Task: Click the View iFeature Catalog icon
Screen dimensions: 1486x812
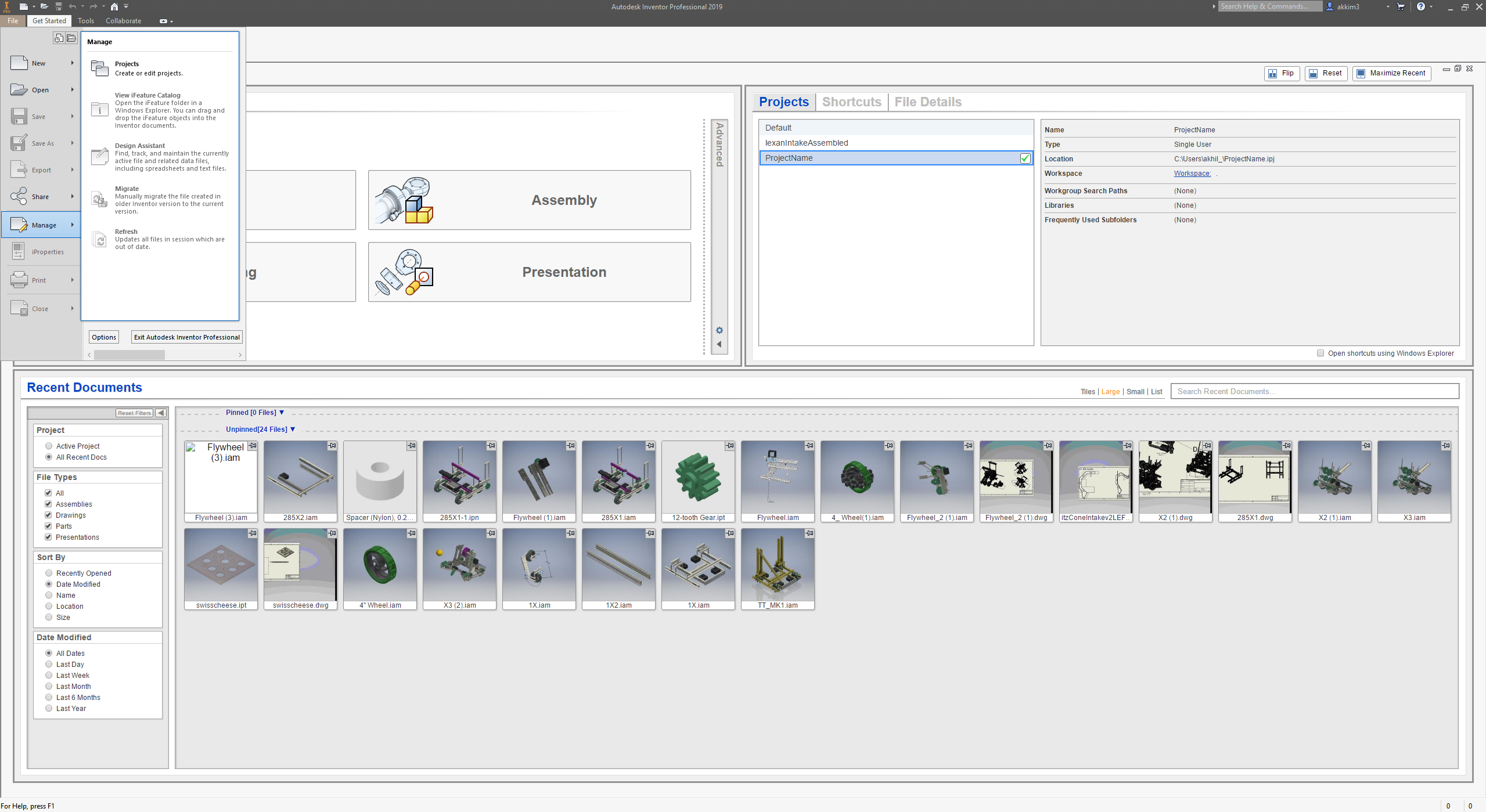Action: tap(99, 109)
